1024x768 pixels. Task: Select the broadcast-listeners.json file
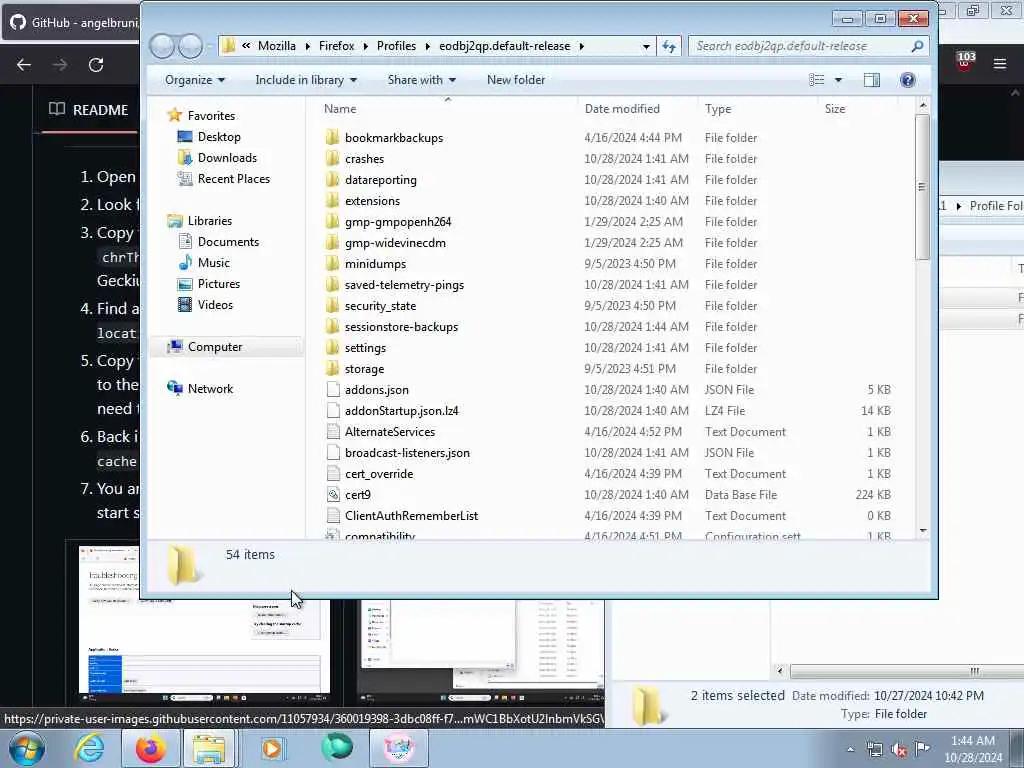[x=407, y=453]
